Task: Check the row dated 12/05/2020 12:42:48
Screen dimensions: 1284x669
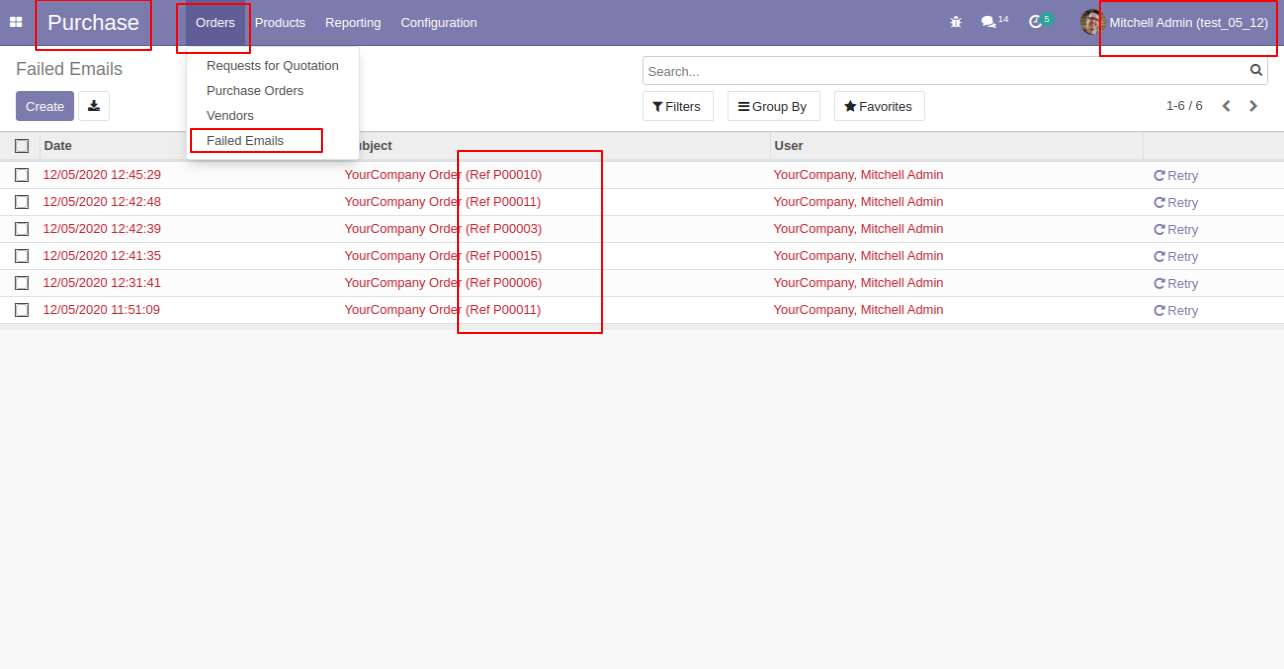Action: tap(22, 202)
